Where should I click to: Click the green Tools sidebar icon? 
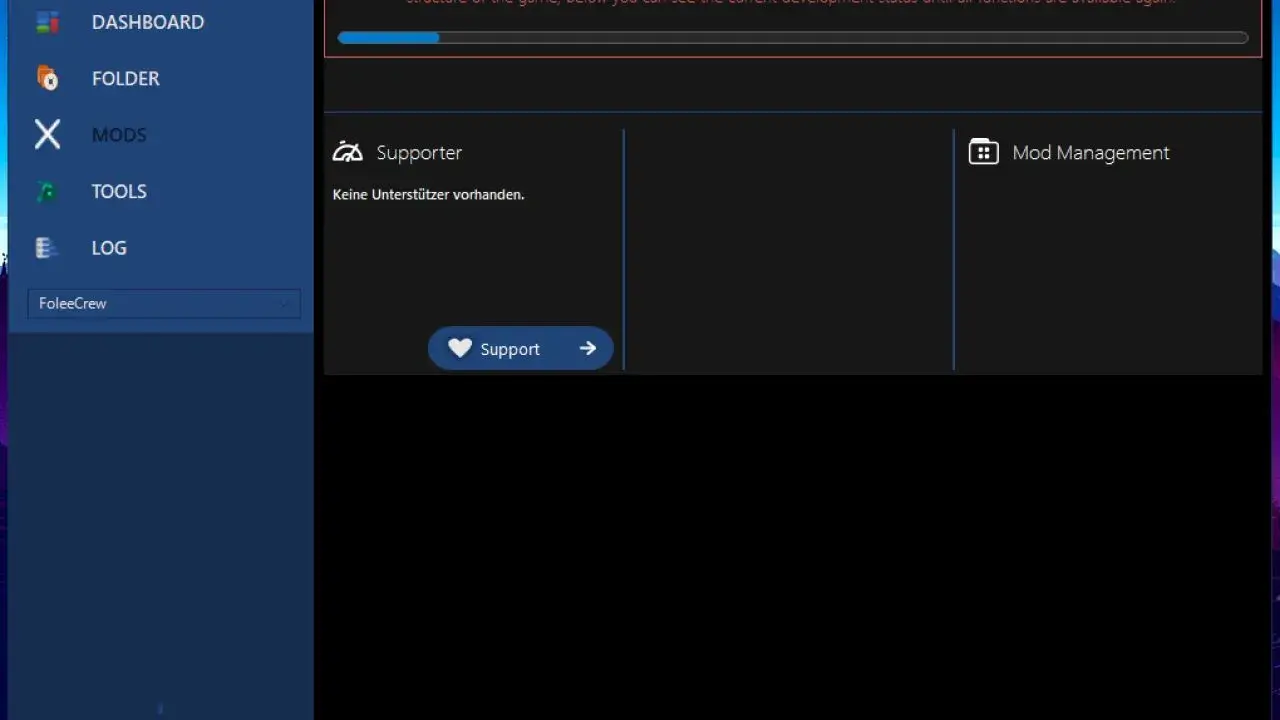(x=46, y=192)
